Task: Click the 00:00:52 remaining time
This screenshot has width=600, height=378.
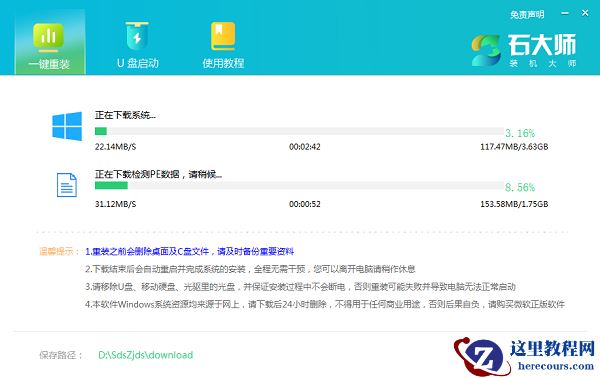Action: [x=305, y=204]
